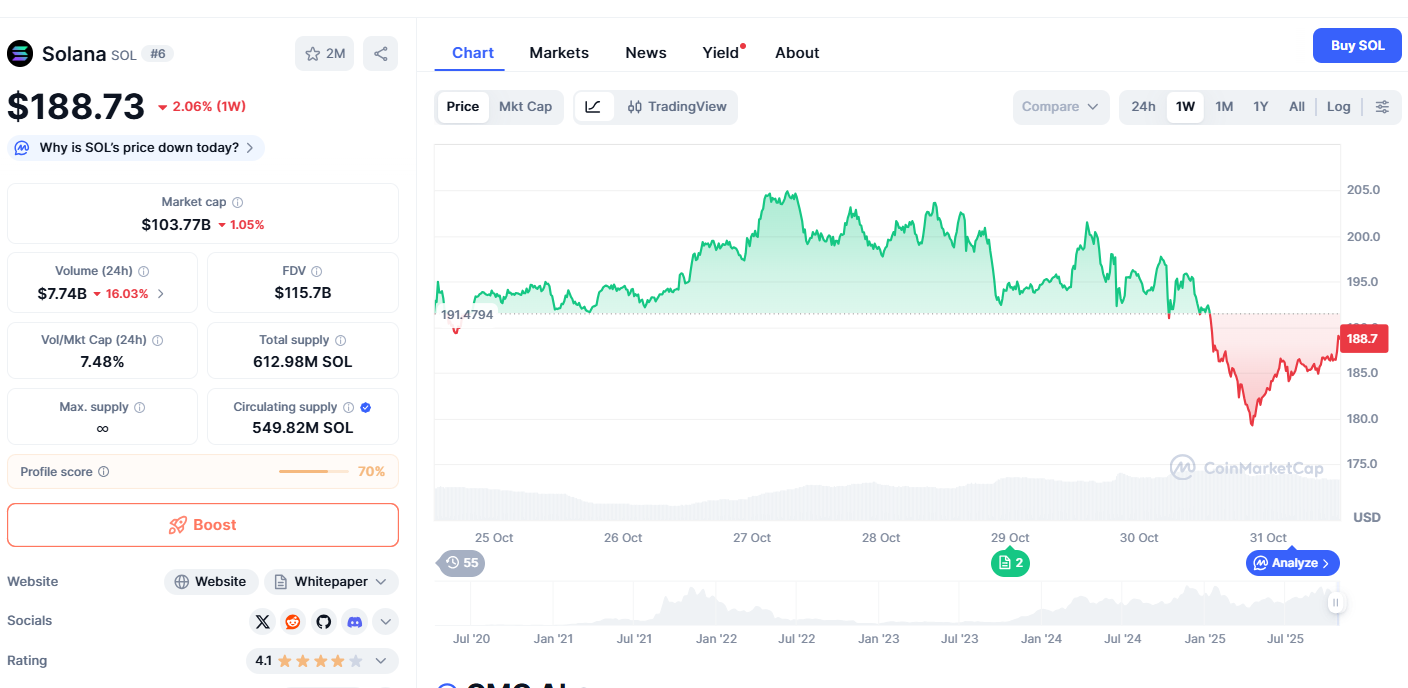Click the info icon next to Market cap
The height and width of the screenshot is (688, 1408).
pos(237,202)
